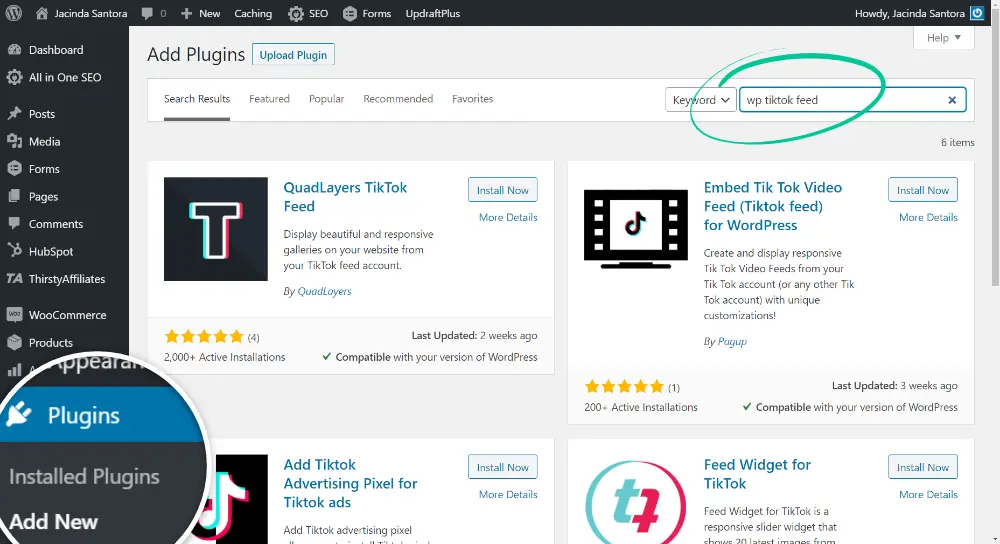Click the user avatar in top right
This screenshot has height=544, width=1000.
(x=977, y=13)
